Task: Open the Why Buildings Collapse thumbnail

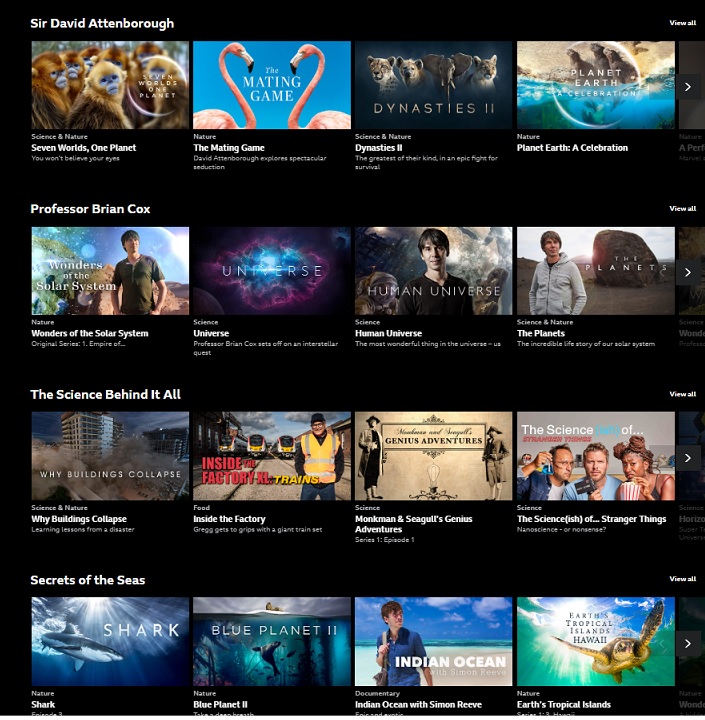Action: (x=110, y=456)
